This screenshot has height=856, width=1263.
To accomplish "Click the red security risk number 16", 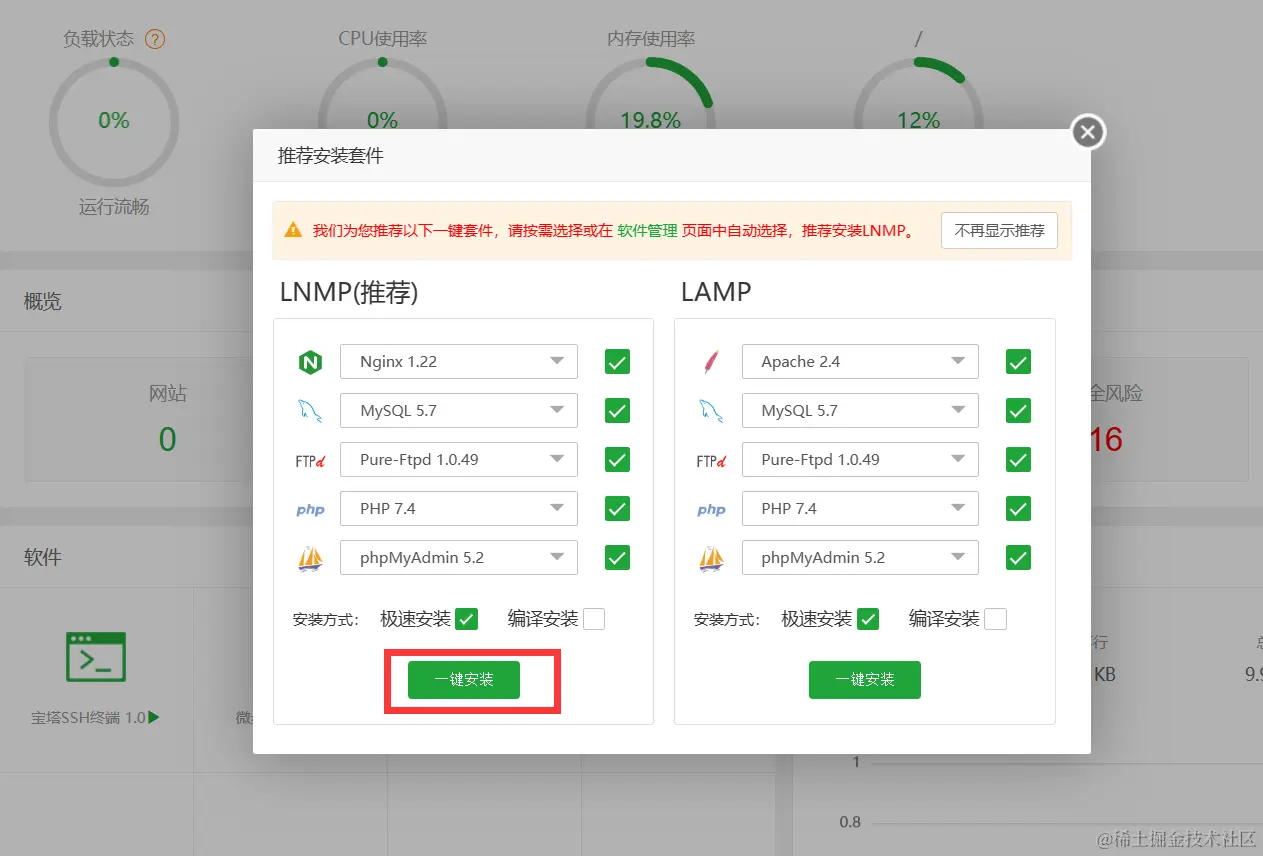I will click(1106, 438).
